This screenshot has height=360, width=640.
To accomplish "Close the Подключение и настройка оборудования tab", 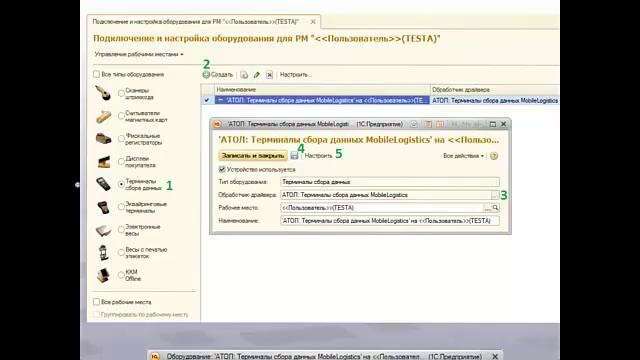I will 313,22.
